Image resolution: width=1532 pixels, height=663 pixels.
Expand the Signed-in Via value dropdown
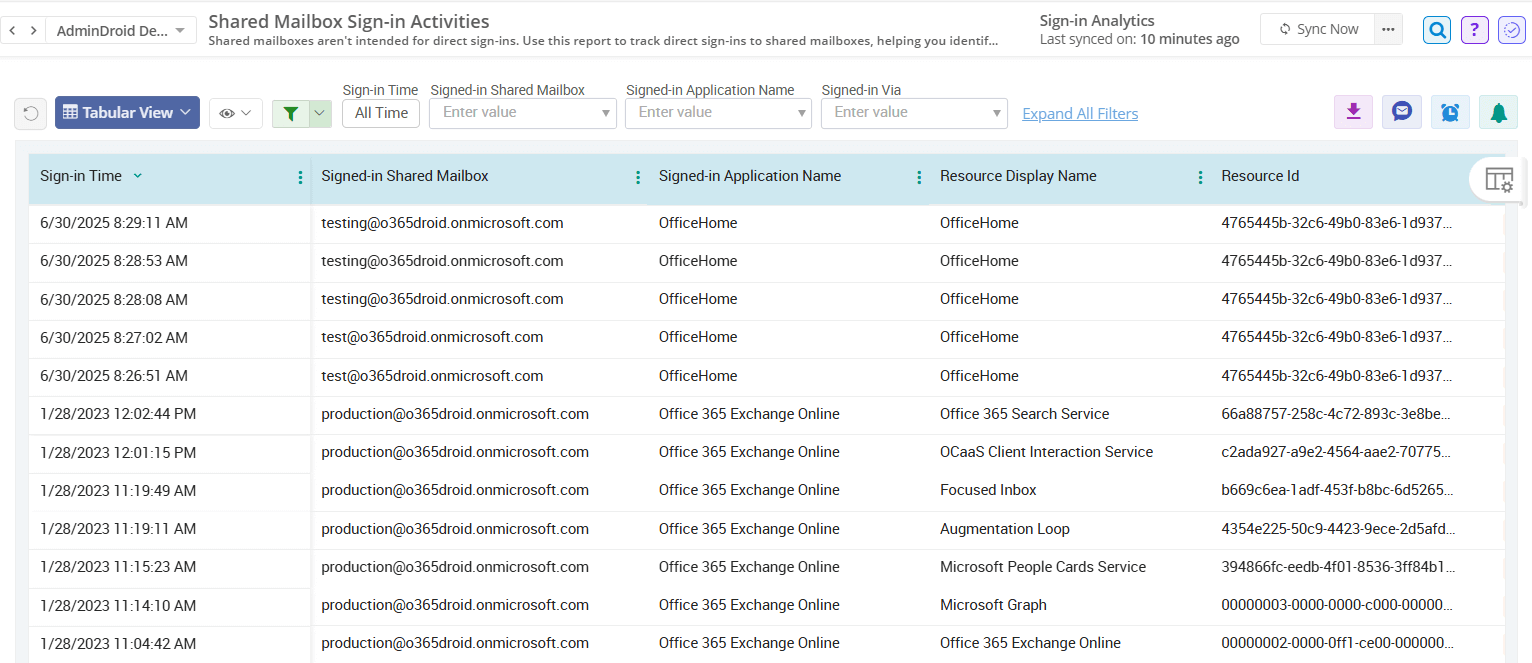point(995,112)
